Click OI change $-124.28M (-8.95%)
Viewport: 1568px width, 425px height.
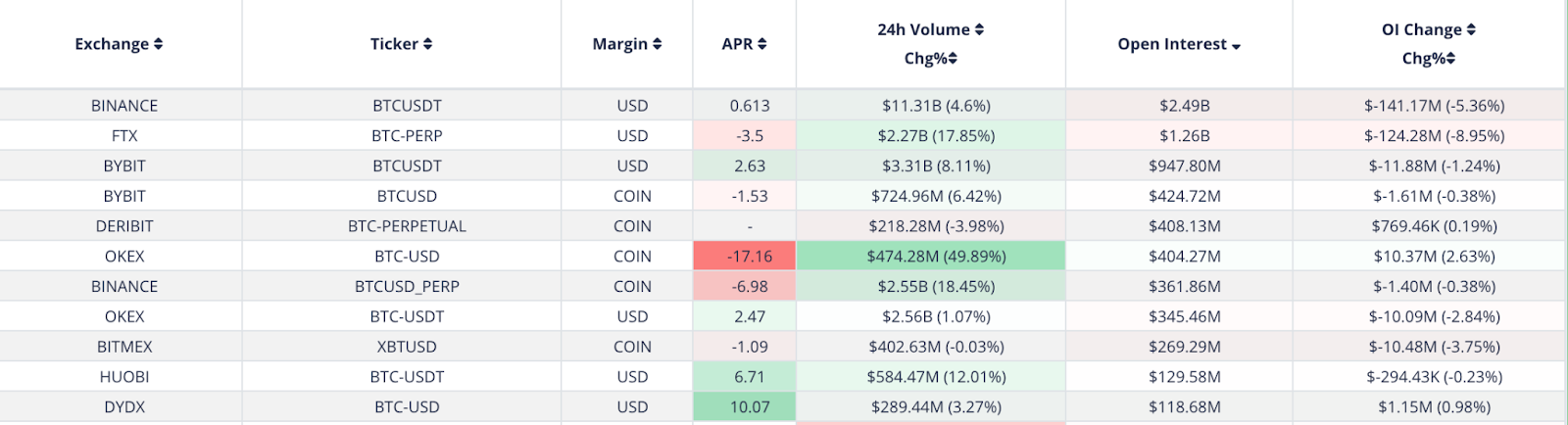(x=1434, y=136)
